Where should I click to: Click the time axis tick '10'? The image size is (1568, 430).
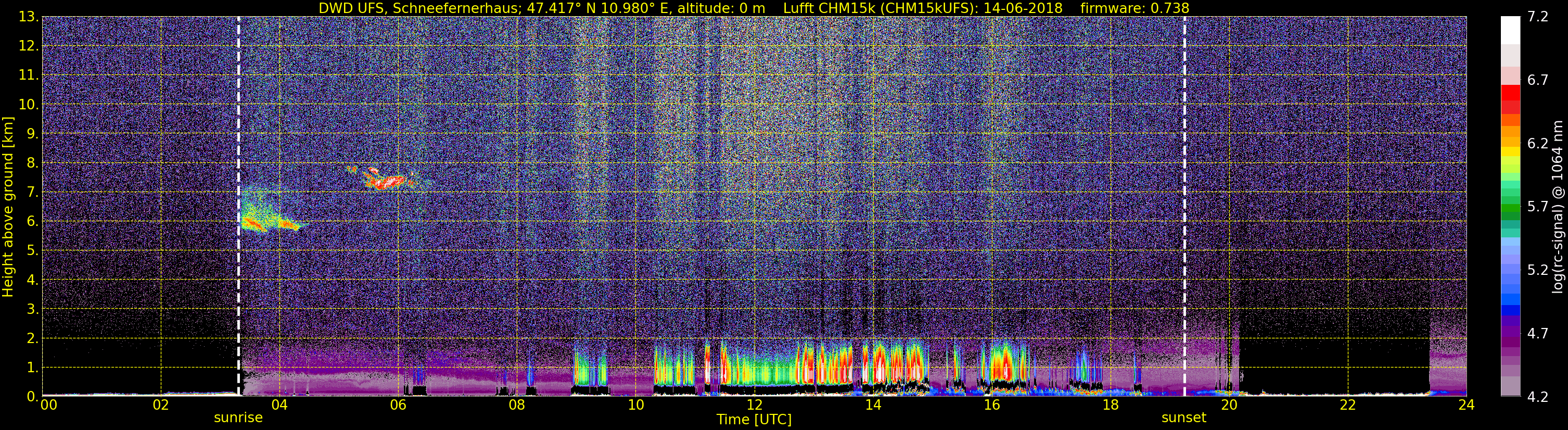[x=635, y=405]
